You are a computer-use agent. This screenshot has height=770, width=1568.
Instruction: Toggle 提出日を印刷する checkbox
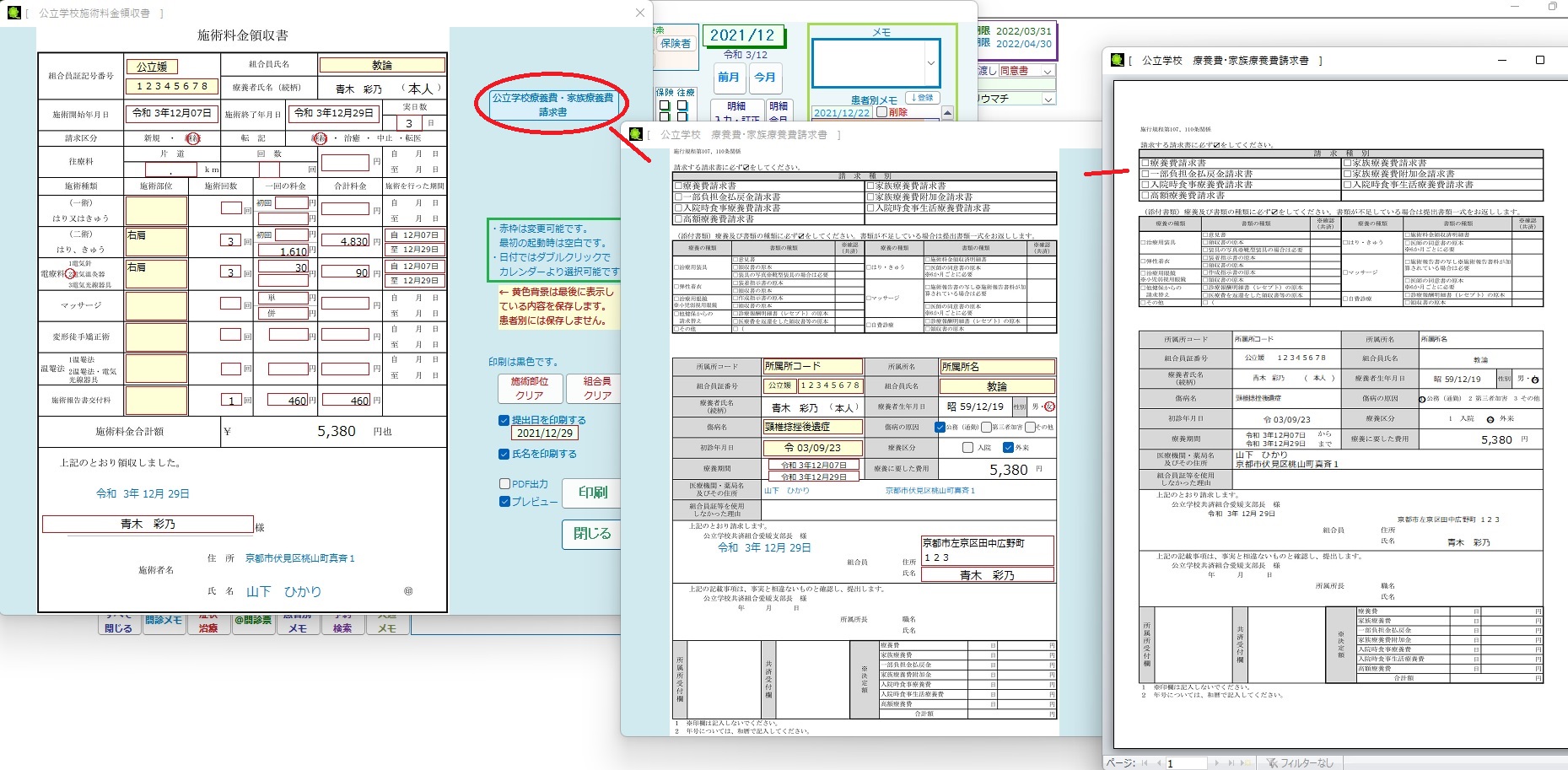(504, 420)
